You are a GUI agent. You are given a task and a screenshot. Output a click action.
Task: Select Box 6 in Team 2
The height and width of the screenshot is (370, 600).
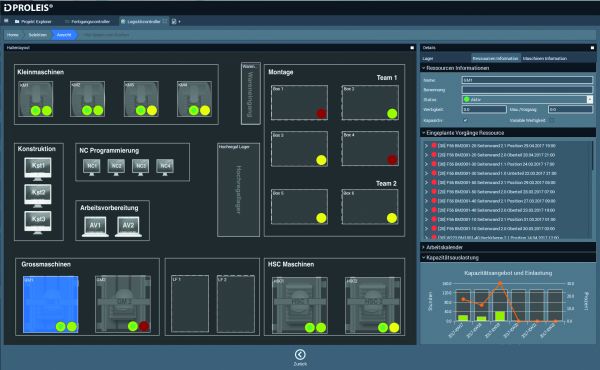click(370, 207)
